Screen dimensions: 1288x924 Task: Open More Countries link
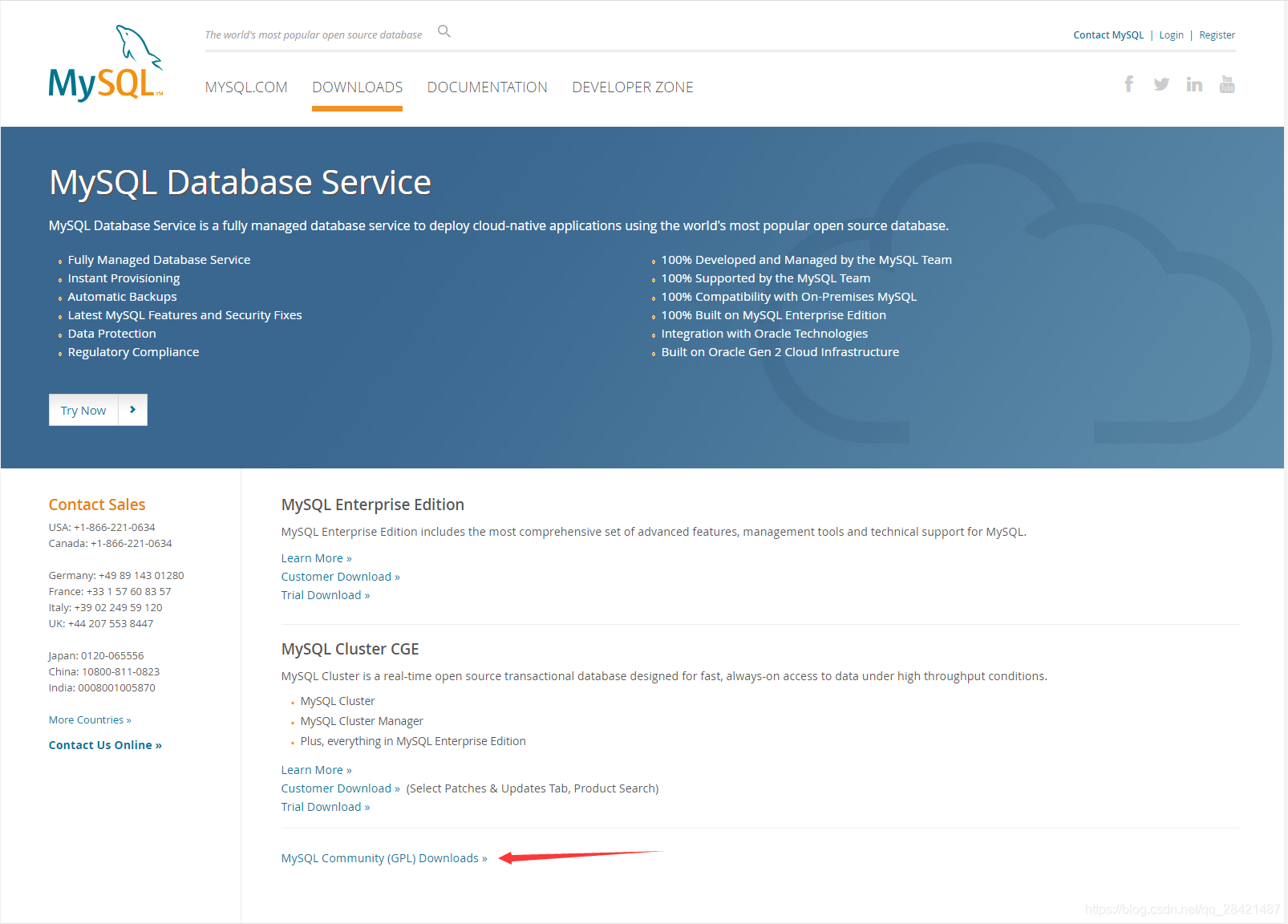(x=90, y=720)
